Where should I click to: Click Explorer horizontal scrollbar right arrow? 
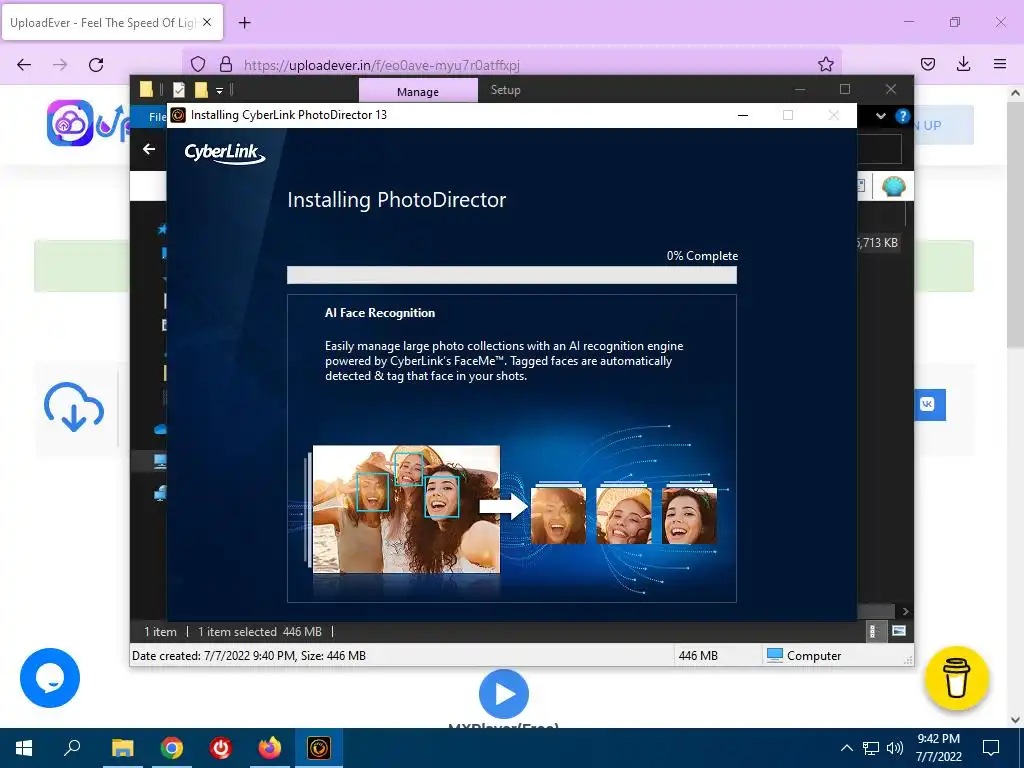(905, 611)
